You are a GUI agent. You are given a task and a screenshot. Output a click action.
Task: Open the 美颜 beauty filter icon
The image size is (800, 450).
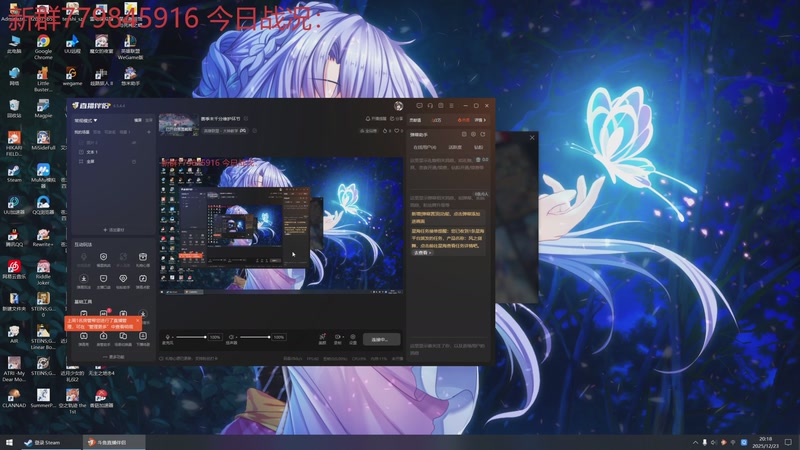click(322, 339)
